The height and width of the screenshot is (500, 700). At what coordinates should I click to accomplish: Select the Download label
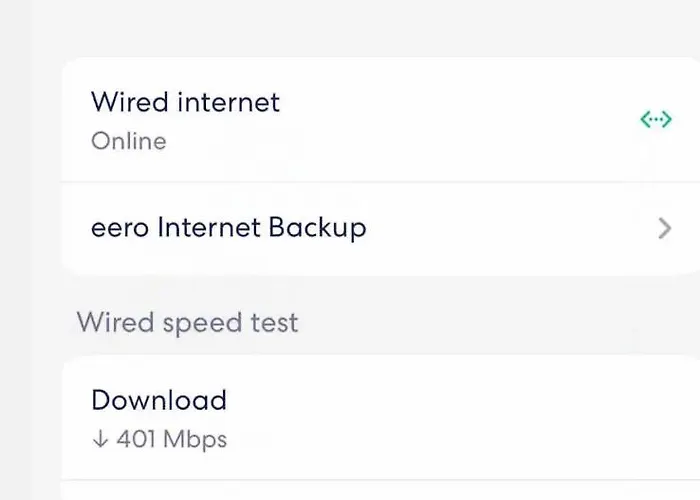click(158, 400)
